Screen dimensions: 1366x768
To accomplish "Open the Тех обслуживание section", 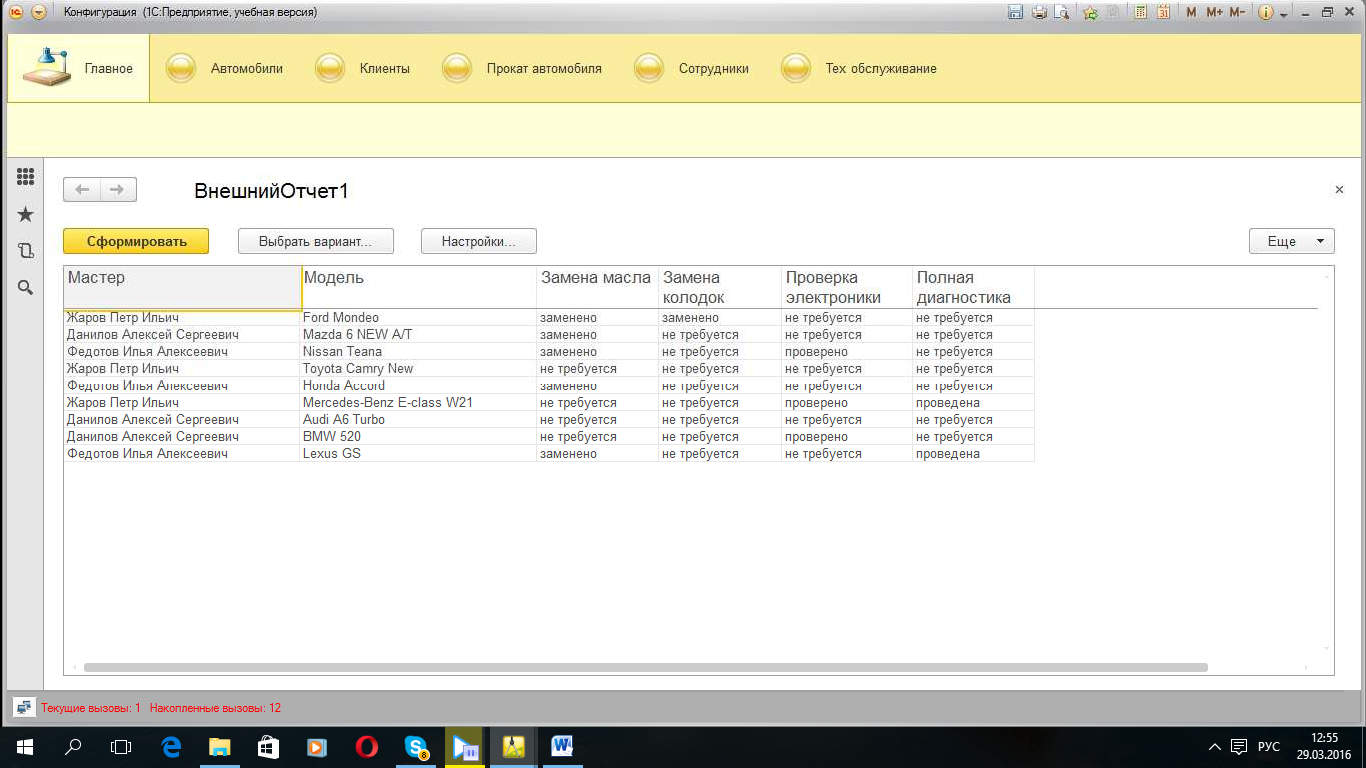I will 859,69.
